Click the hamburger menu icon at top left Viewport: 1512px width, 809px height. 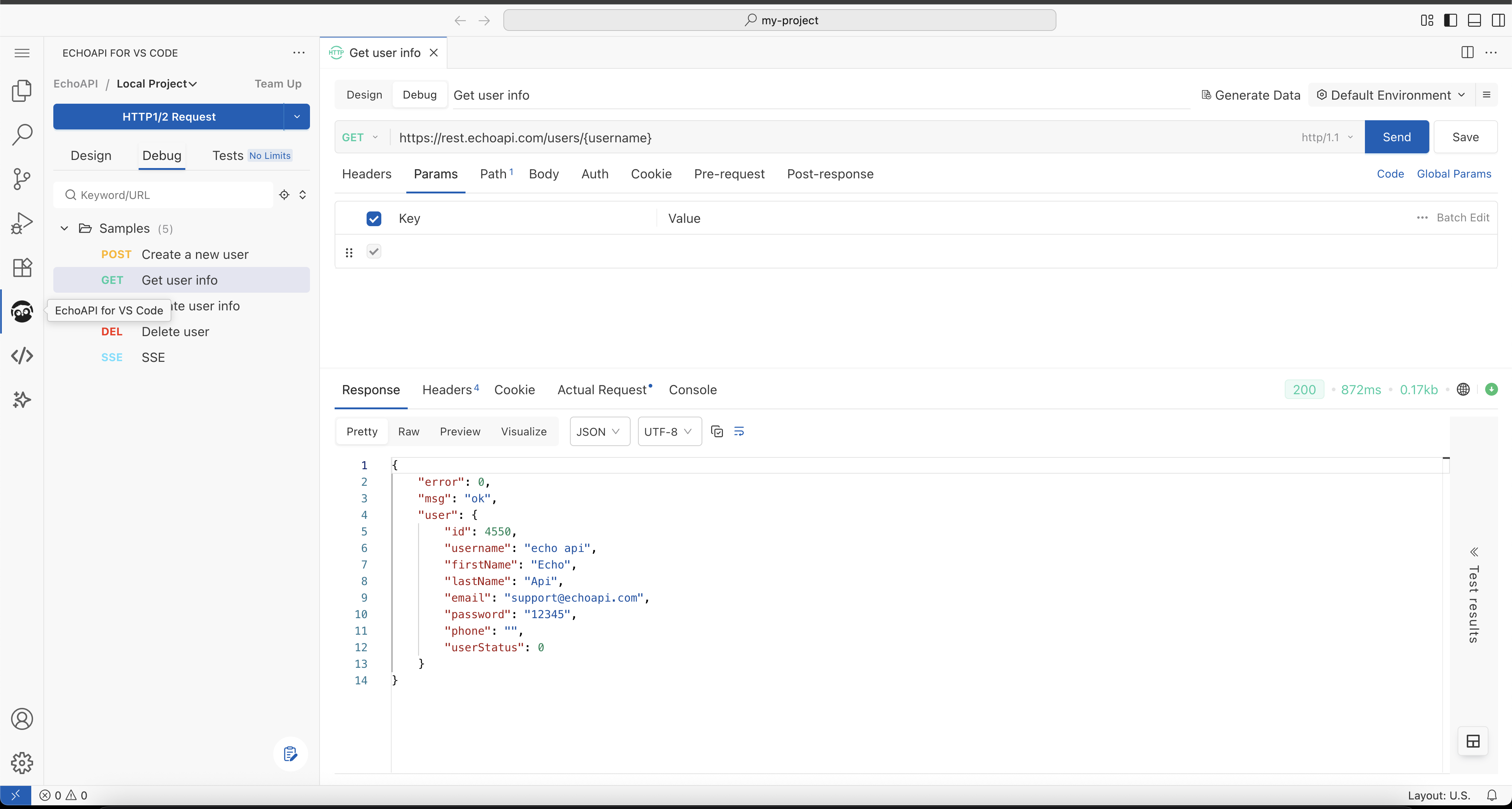[x=22, y=53]
